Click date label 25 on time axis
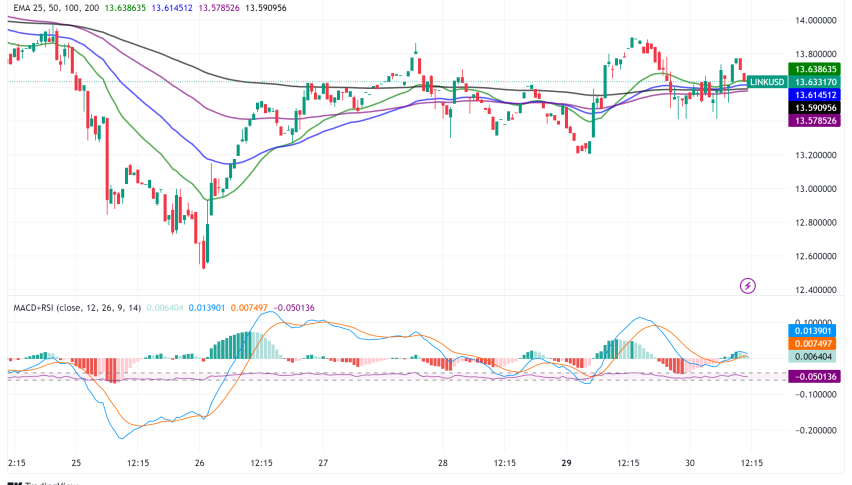This screenshot has height=485, width=852. [x=76, y=463]
